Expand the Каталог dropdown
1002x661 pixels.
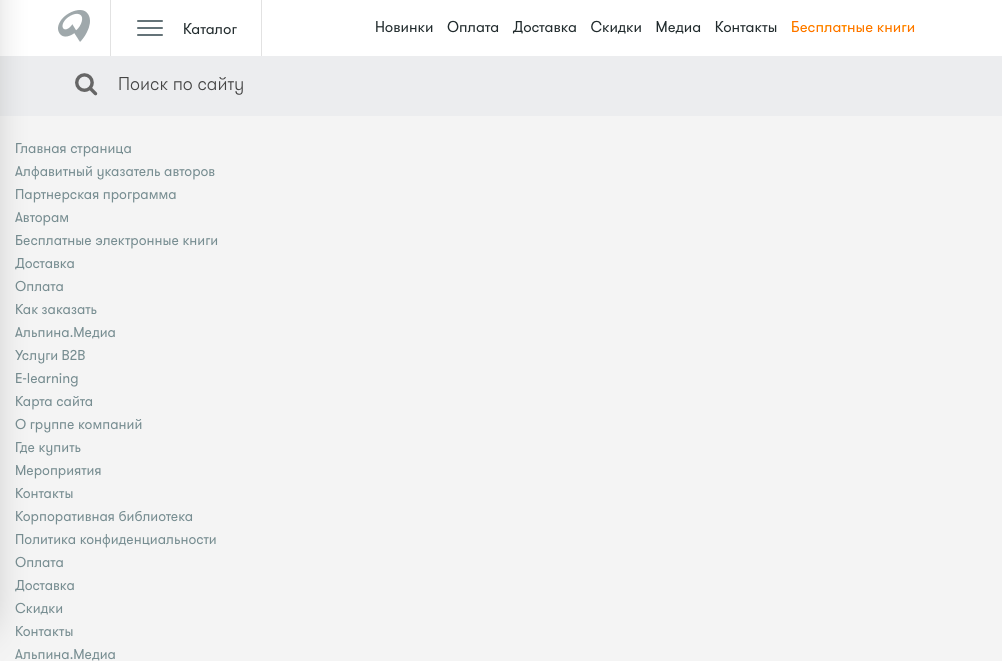tap(209, 29)
